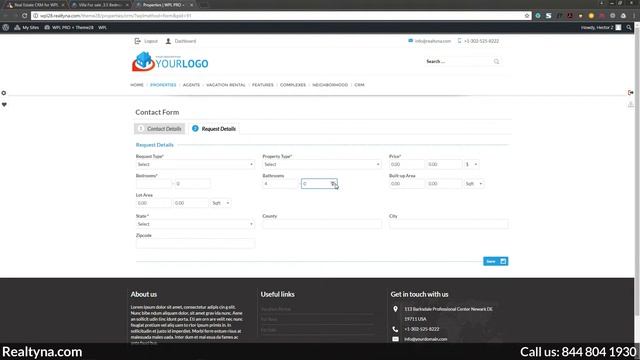
Task: Open the admin bar search magnifier
Action: coord(629,27)
